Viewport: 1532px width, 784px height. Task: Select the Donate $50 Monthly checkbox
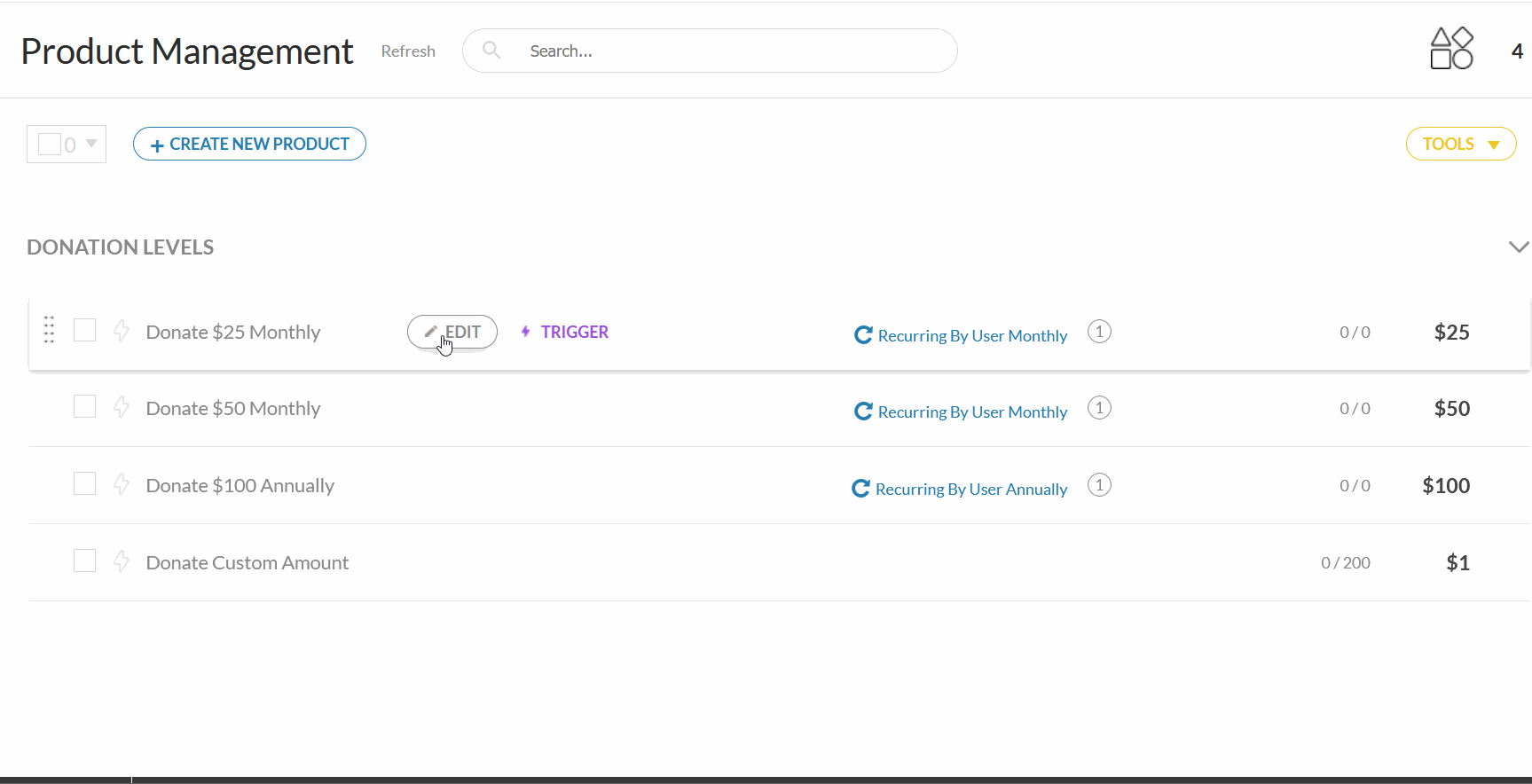(x=84, y=406)
